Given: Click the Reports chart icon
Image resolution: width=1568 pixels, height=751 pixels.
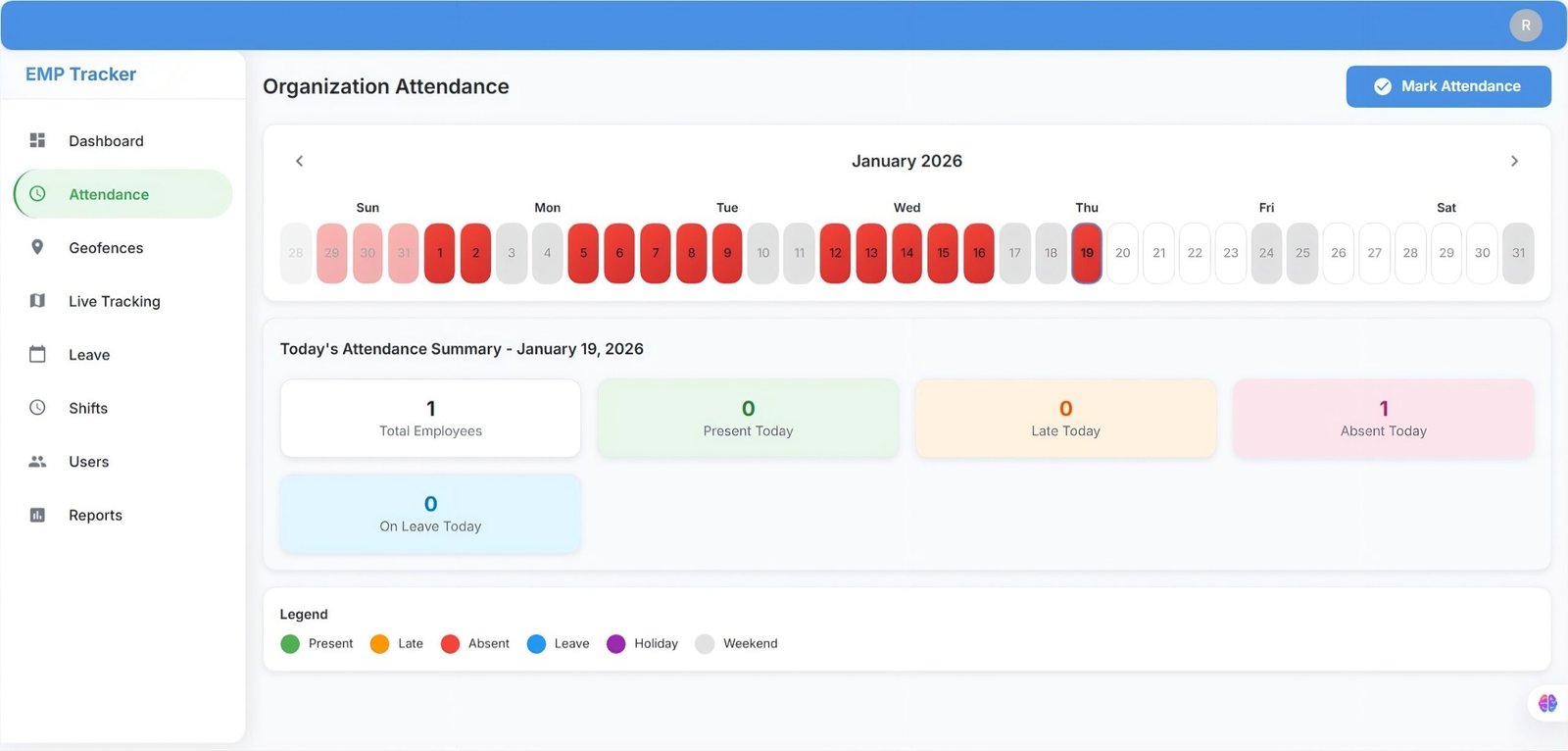Looking at the screenshot, I should pos(37,515).
